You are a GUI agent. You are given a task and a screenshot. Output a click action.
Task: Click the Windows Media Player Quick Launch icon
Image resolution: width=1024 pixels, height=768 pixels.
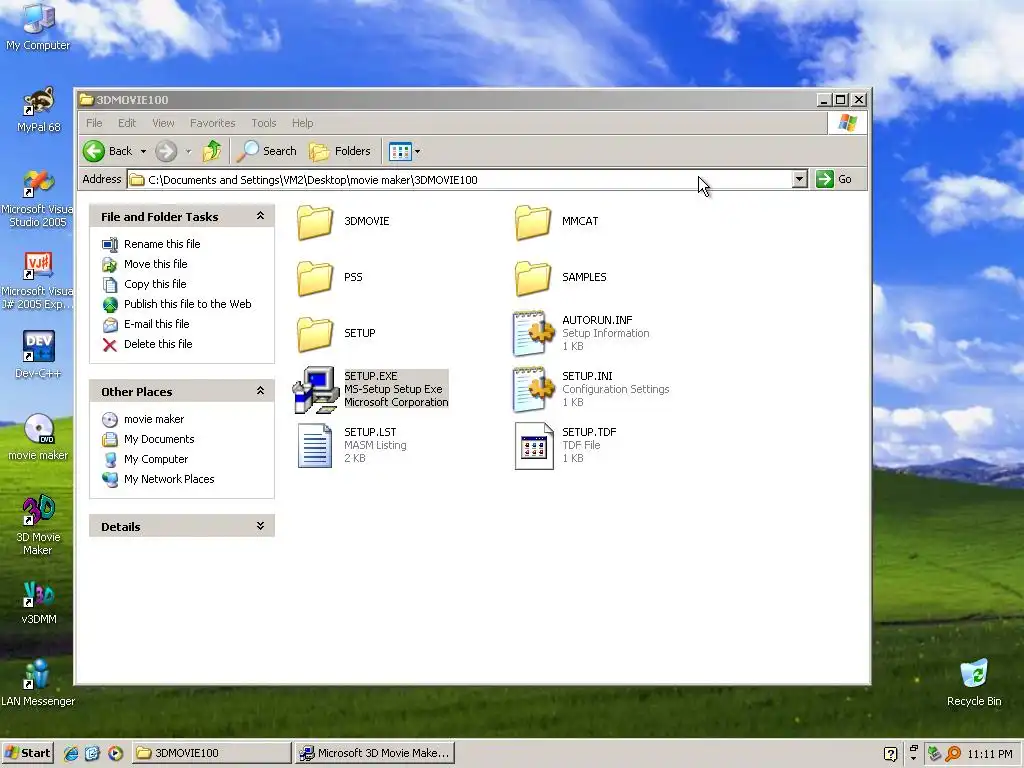click(115, 753)
